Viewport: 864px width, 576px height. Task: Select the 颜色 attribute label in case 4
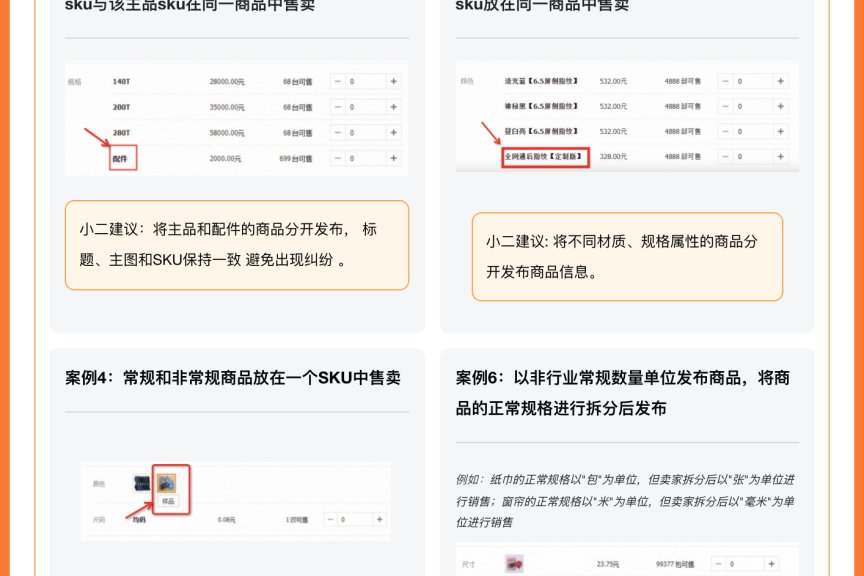pos(98,482)
